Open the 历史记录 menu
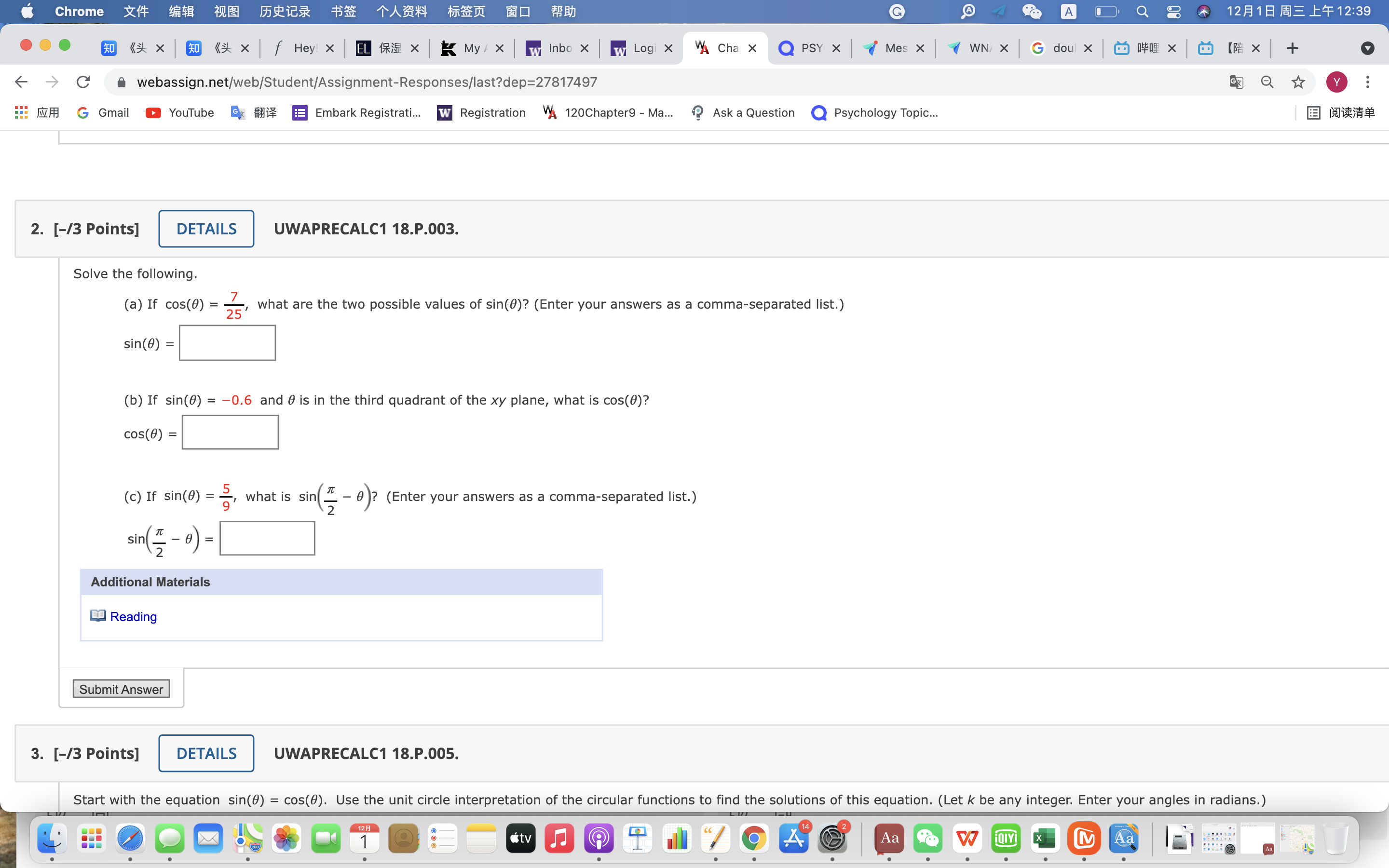Screen dimensions: 1389x868 click(x=285, y=12)
